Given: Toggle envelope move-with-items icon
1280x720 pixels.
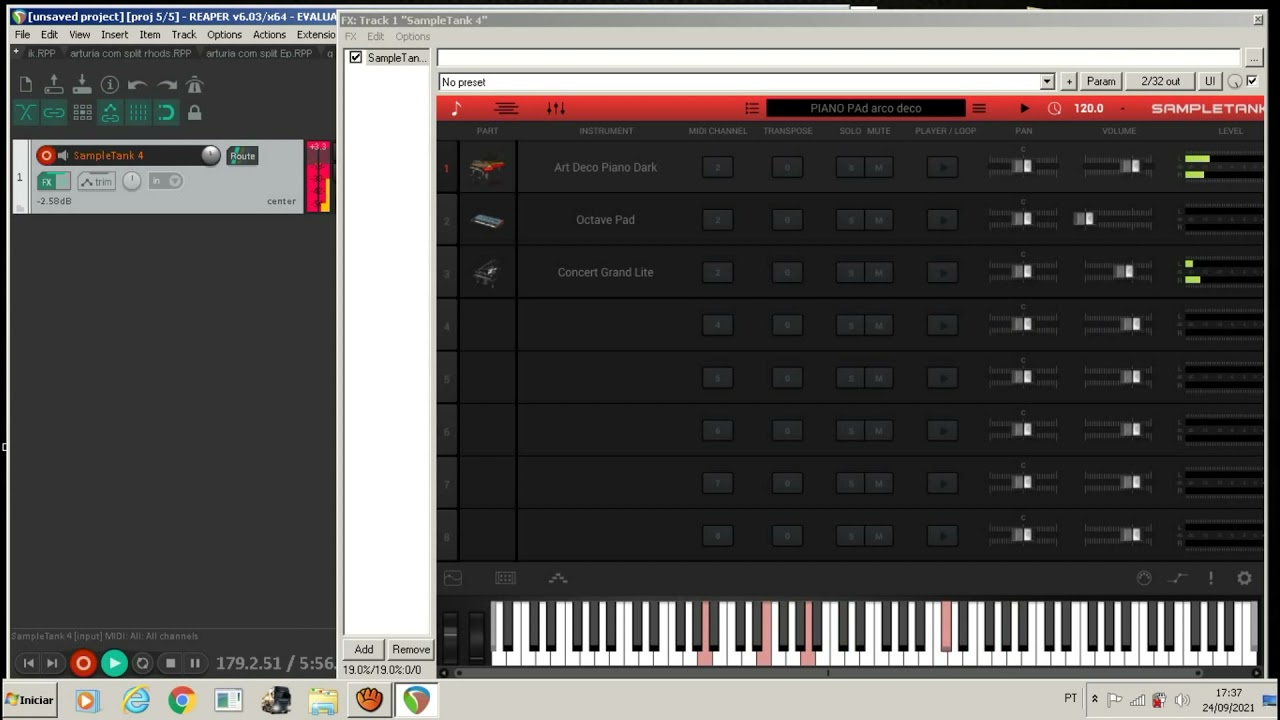Looking at the screenshot, I should (110, 113).
